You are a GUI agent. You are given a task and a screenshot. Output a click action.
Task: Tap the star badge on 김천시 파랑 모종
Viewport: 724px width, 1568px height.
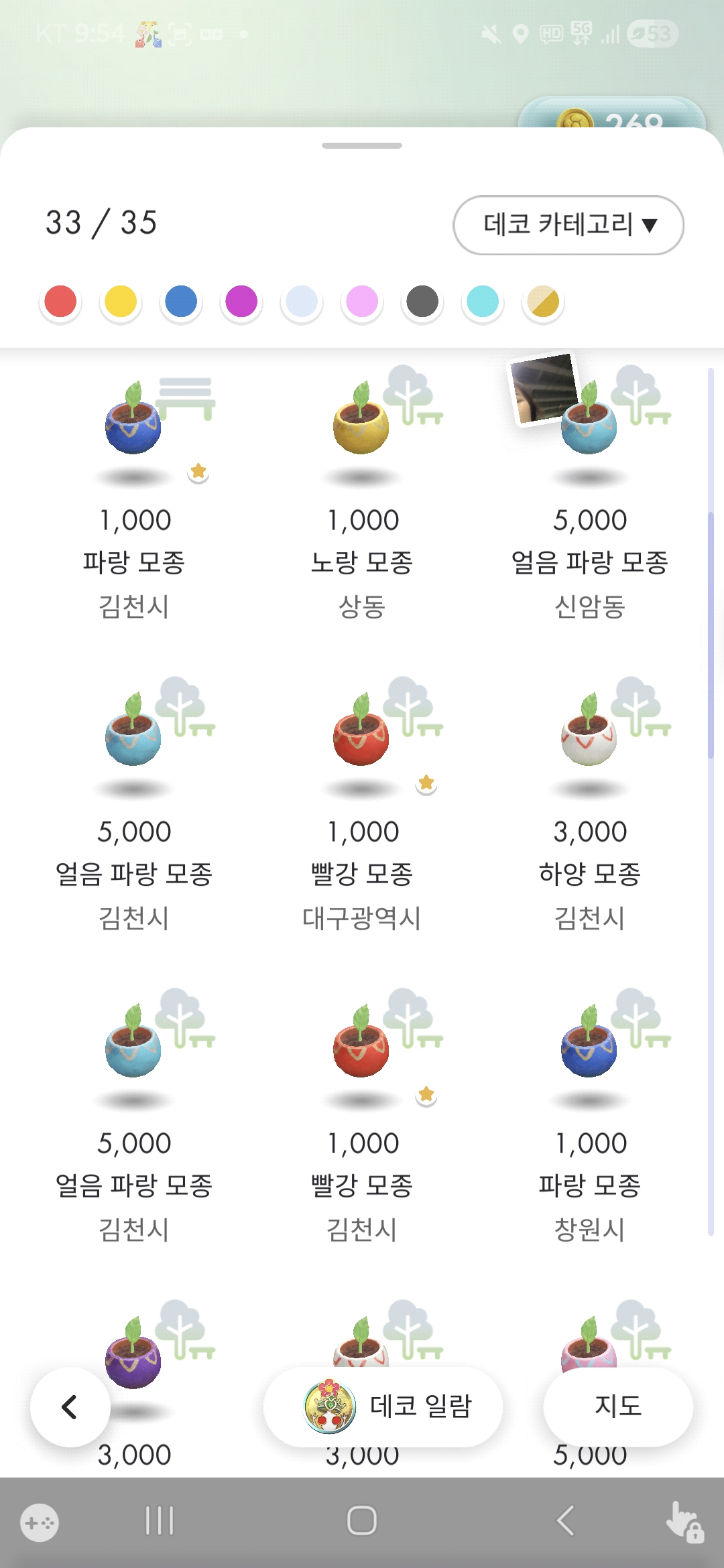point(198,472)
